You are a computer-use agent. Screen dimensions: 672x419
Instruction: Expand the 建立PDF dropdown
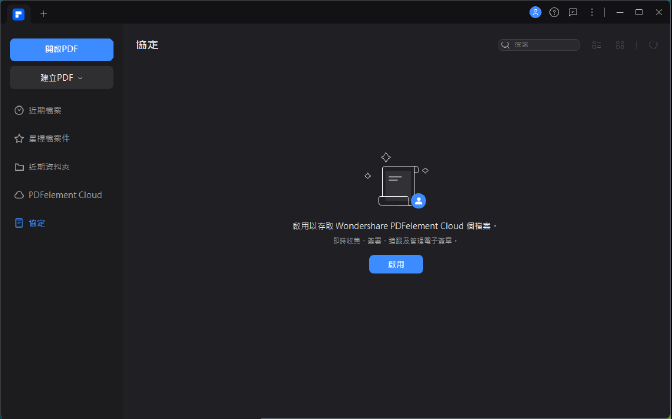click(x=61, y=77)
